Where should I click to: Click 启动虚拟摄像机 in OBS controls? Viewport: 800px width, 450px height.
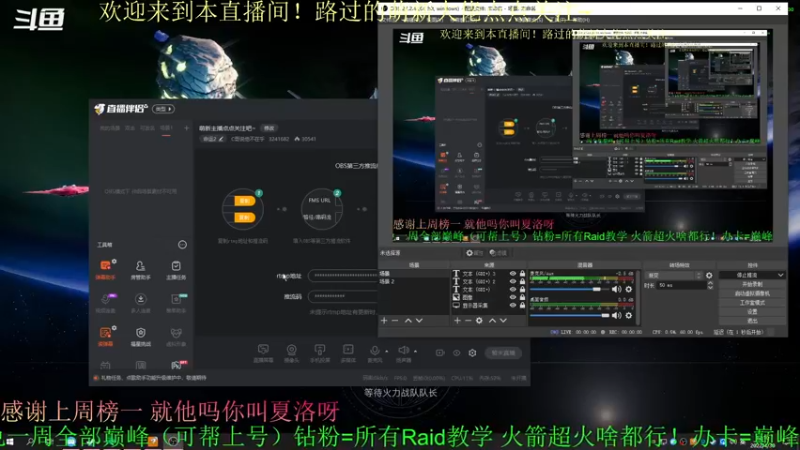752,293
